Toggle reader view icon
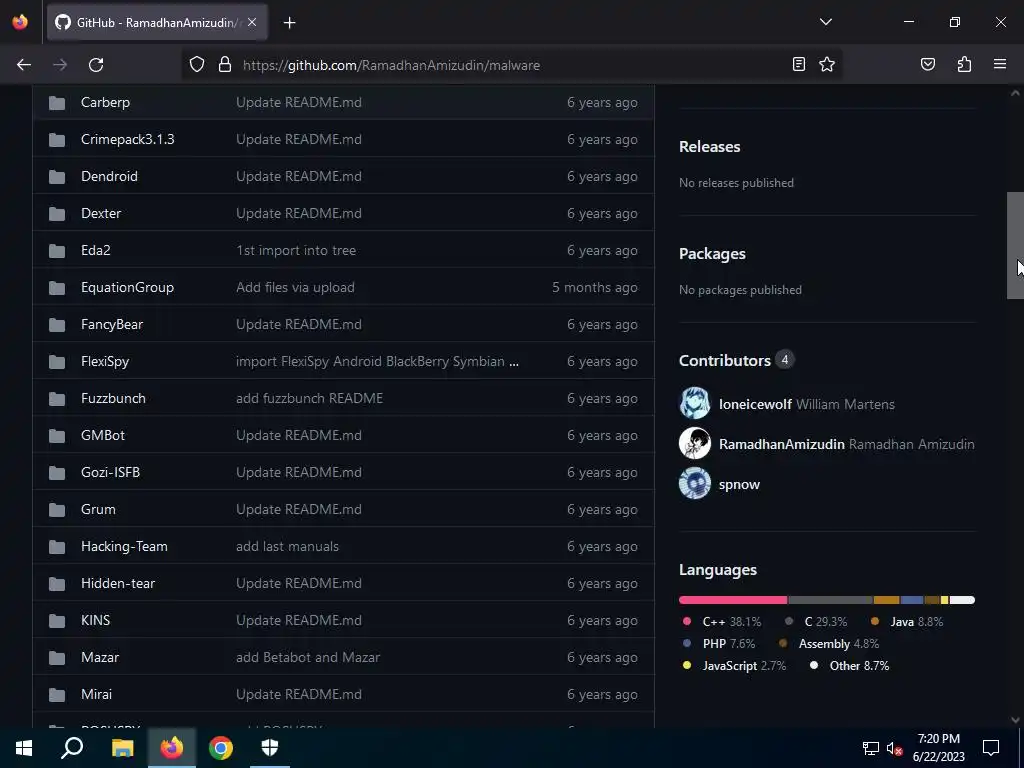The width and height of the screenshot is (1024, 768). (x=798, y=64)
